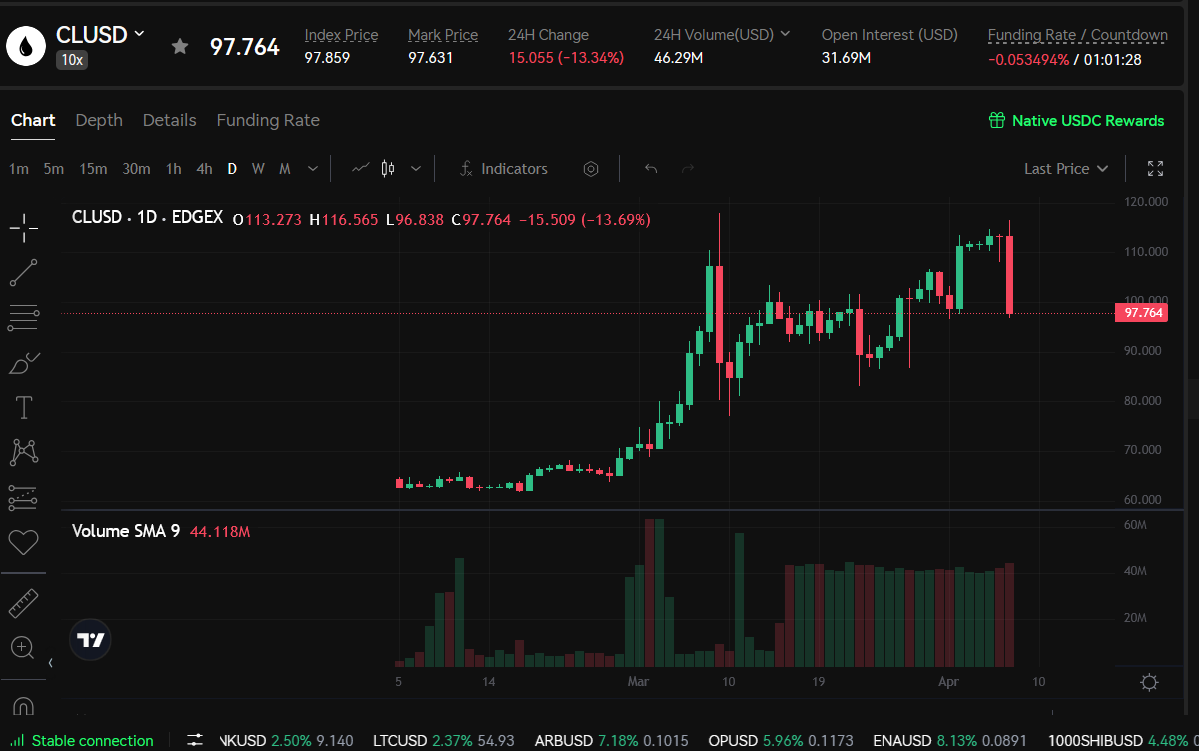Enter fullscreen chart mode
The image size is (1199, 751).
click(x=1155, y=169)
